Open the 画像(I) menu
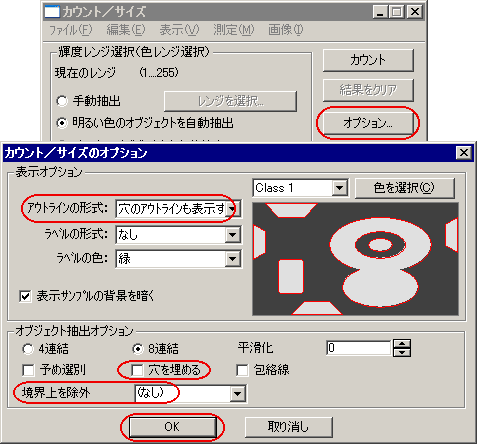This screenshot has height=444, width=477. point(286,30)
